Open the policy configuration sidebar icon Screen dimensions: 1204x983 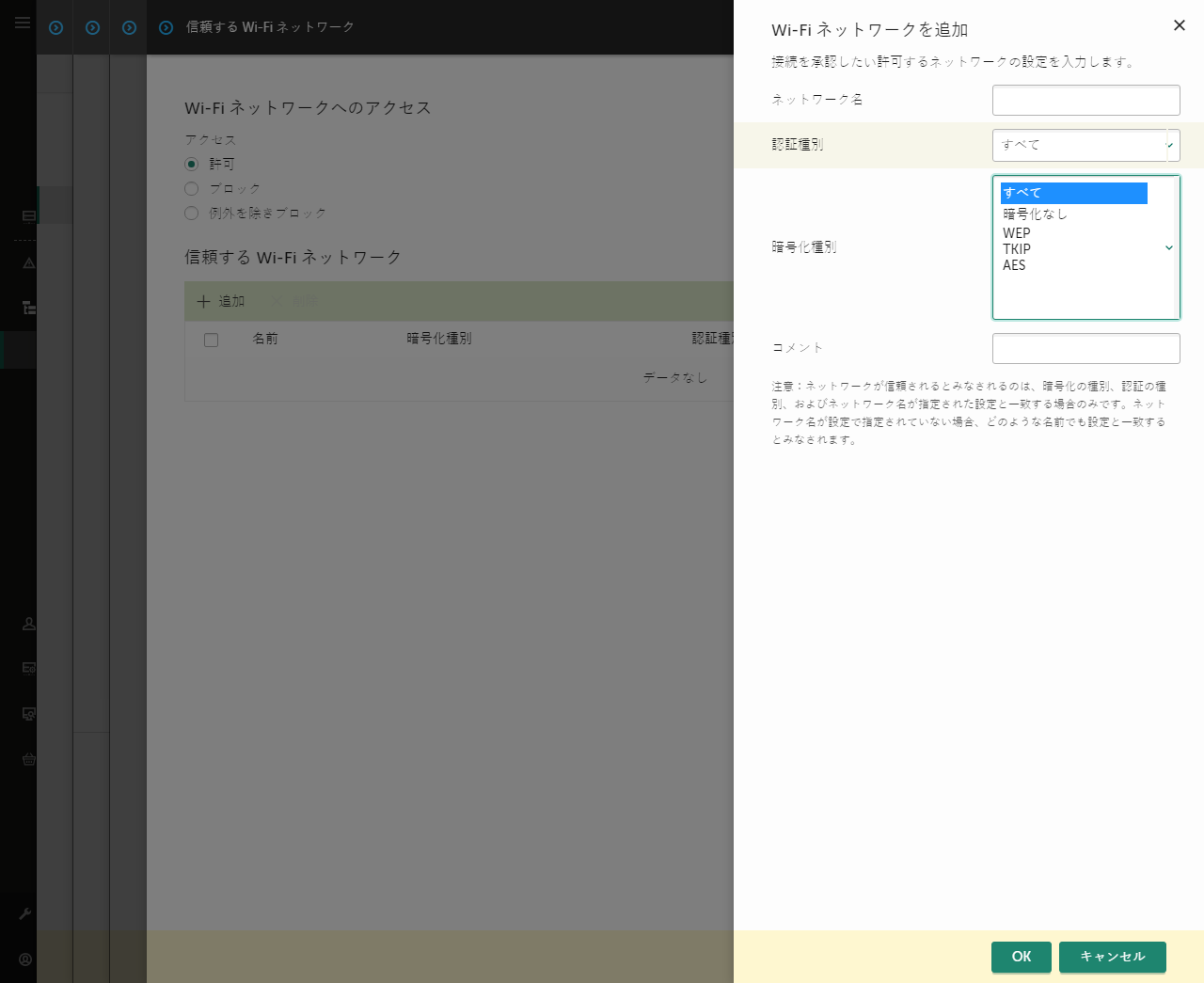(x=28, y=669)
